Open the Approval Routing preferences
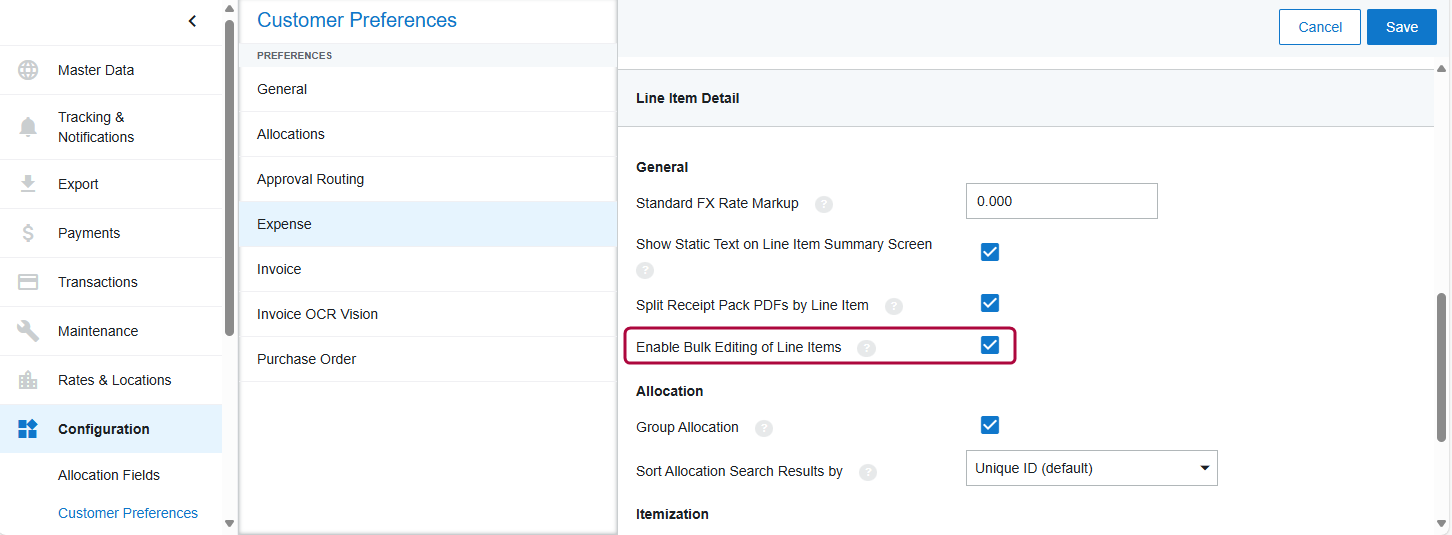This screenshot has height=535, width=1452. 310,179
